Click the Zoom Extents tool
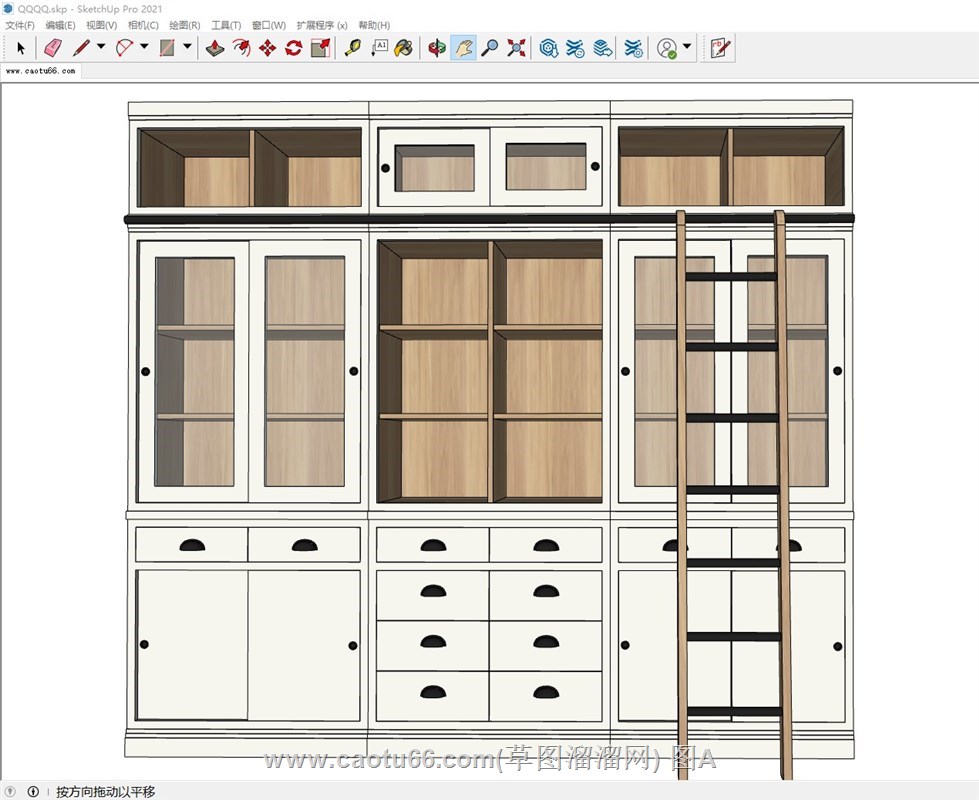The height and width of the screenshot is (800, 979). [x=516, y=47]
